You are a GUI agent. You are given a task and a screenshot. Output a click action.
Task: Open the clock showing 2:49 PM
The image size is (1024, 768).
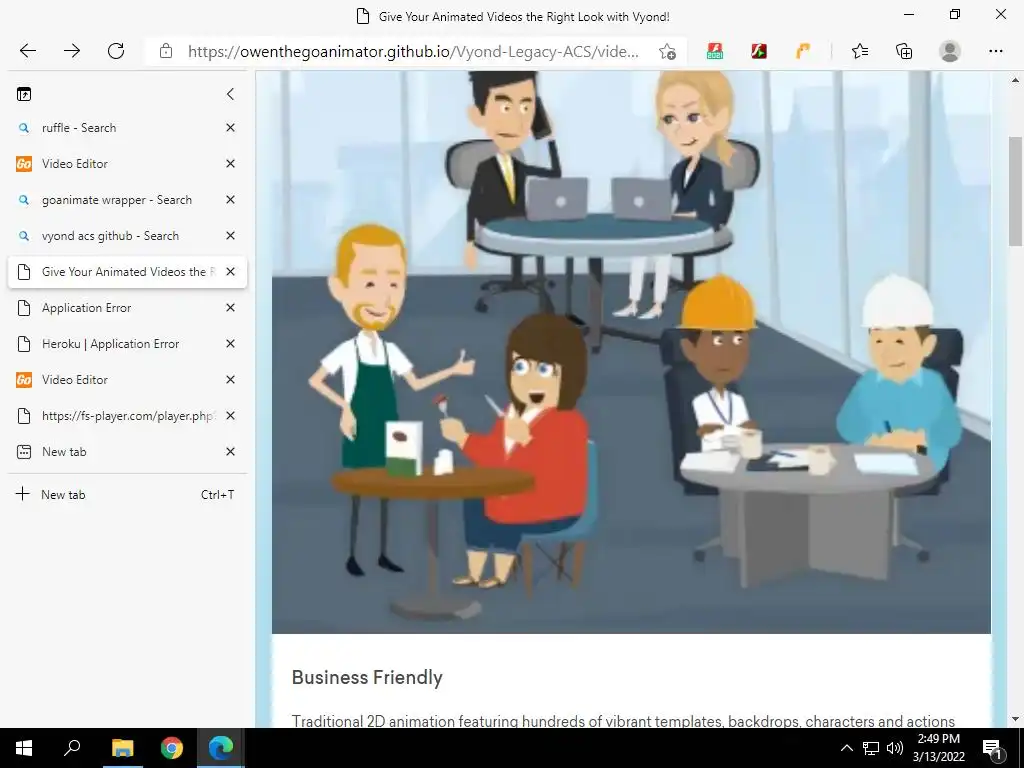point(938,748)
